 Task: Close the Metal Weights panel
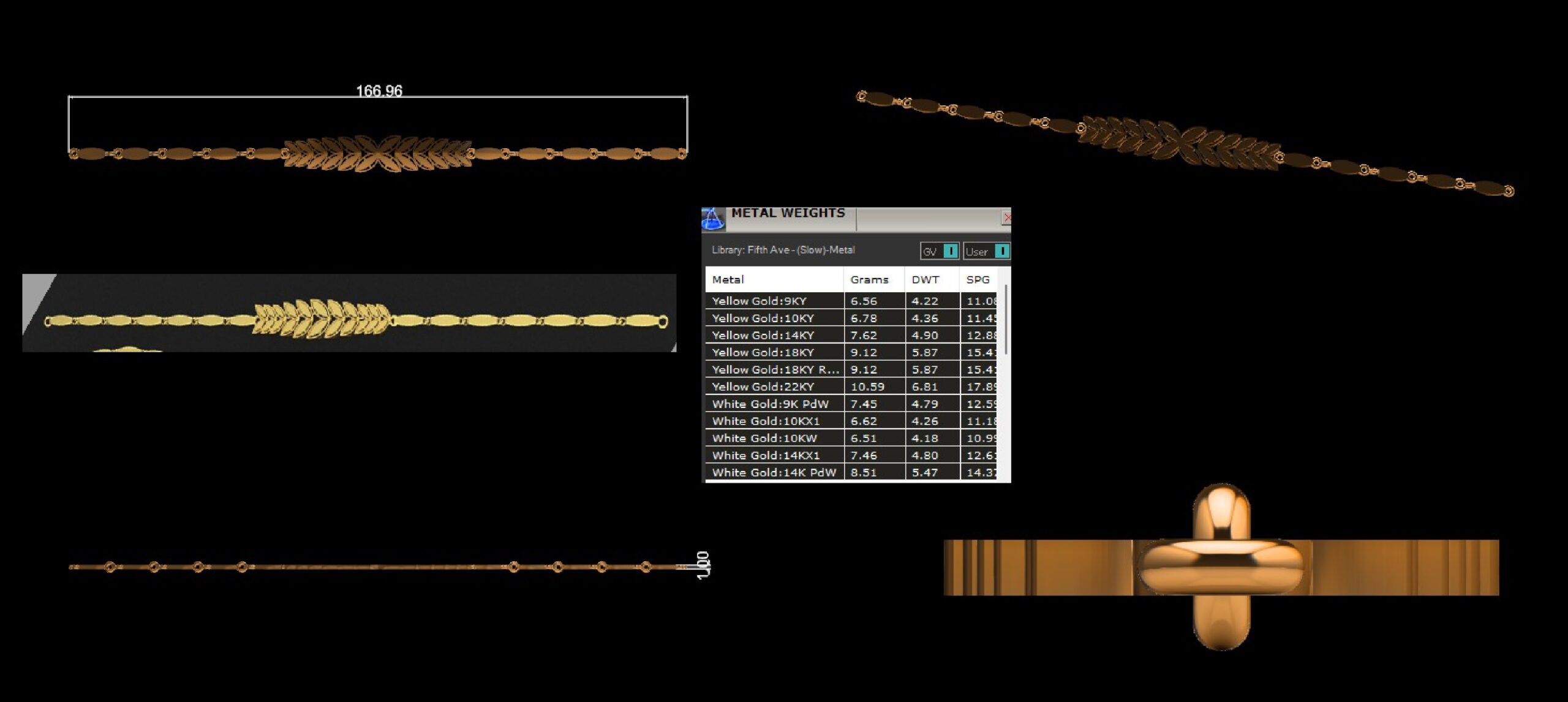(1006, 217)
